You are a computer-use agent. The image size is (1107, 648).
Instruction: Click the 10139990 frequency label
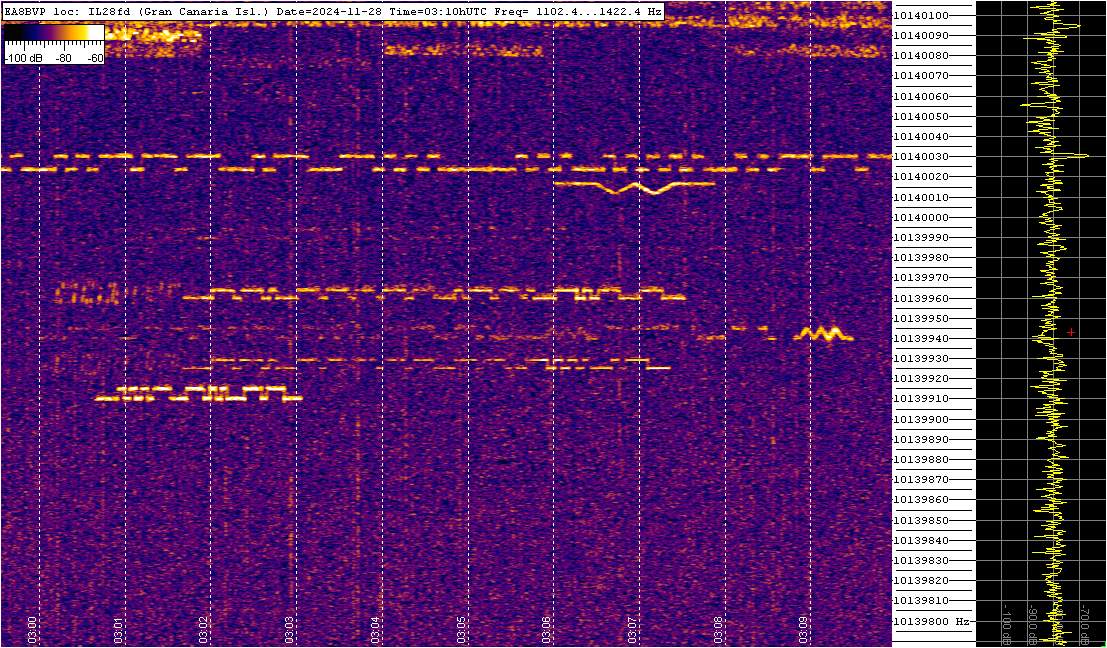coord(921,237)
